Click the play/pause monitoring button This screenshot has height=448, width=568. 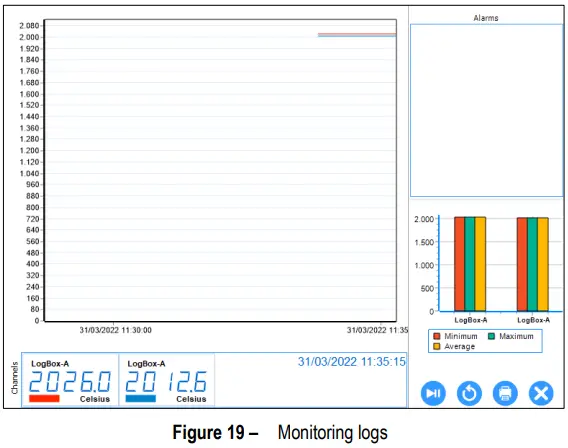coord(433,393)
